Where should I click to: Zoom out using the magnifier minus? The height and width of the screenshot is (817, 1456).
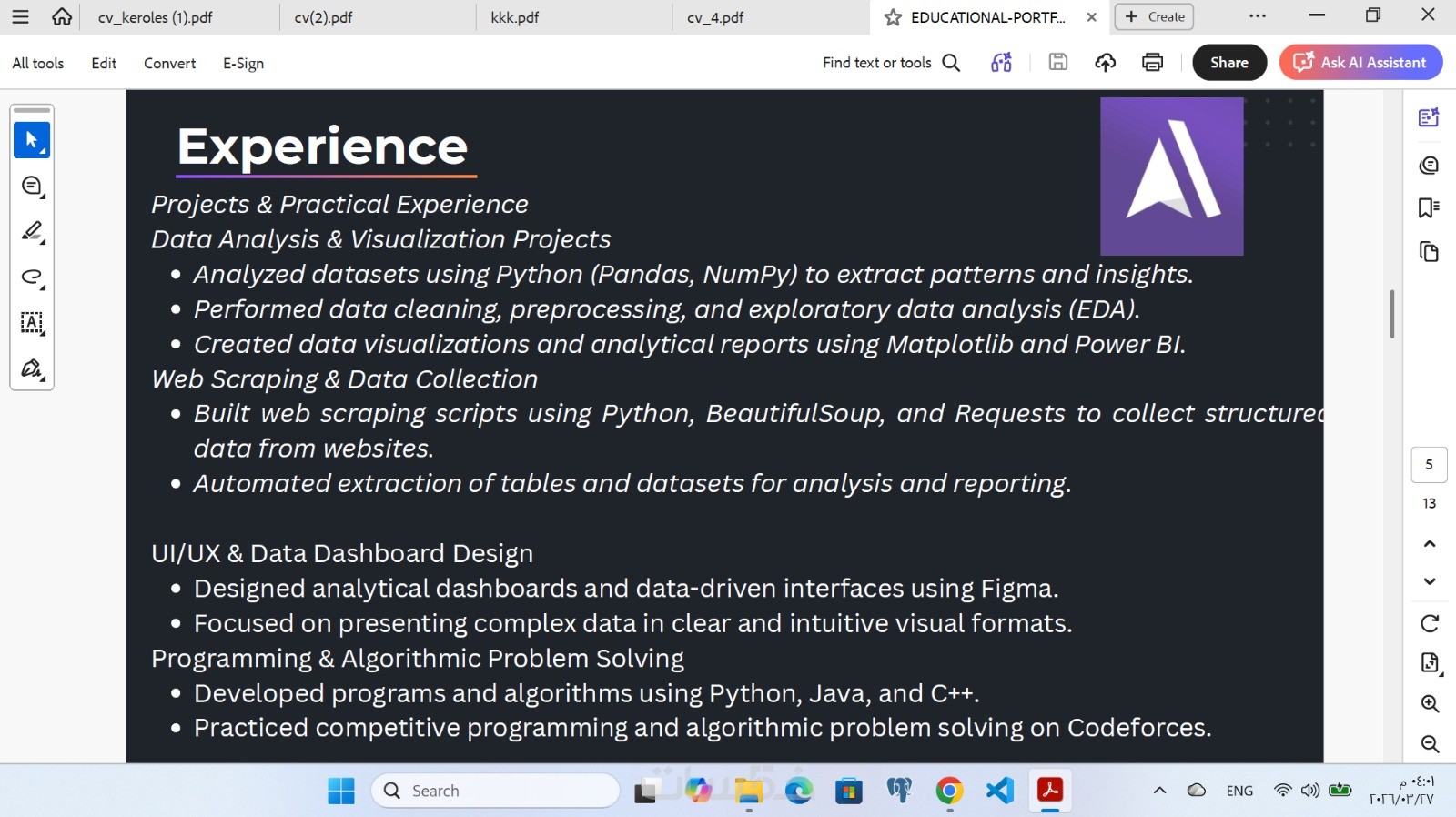[x=1430, y=743]
